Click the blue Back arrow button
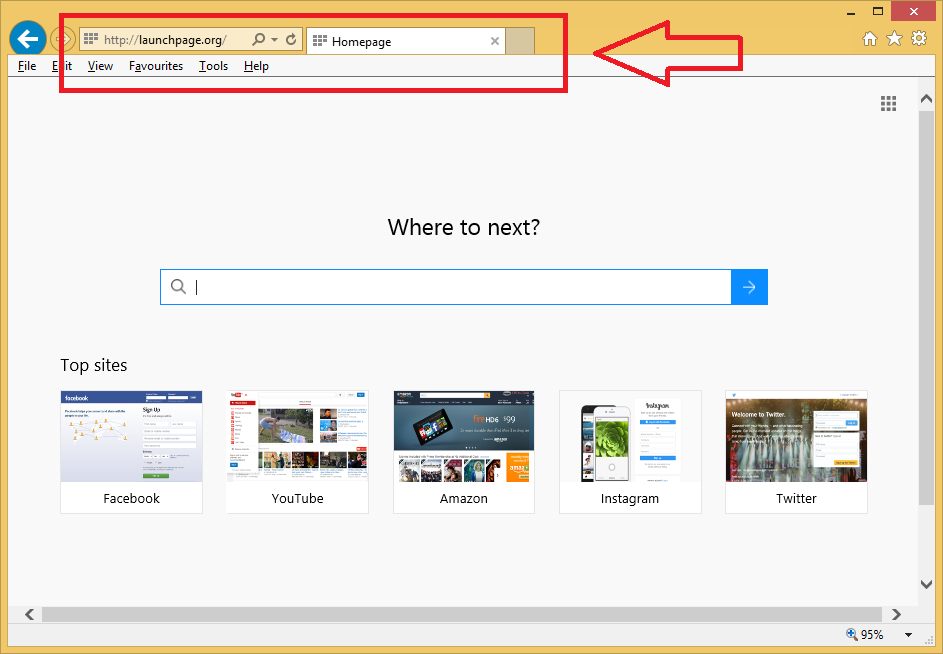Screen dimensions: 943x654 pyautogui.click(x=28, y=40)
